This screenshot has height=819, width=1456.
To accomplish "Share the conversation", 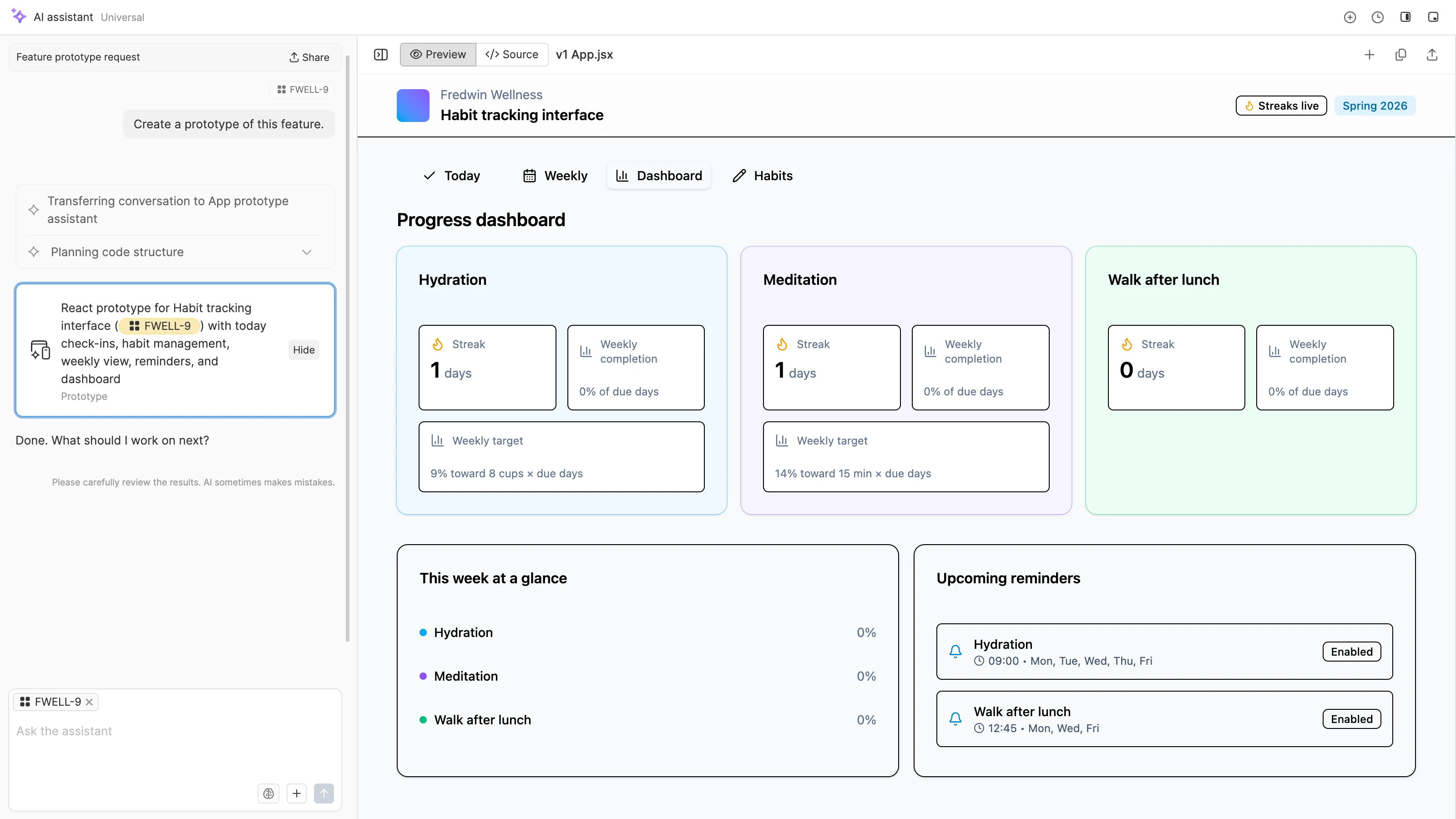I will pyautogui.click(x=308, y=56).
